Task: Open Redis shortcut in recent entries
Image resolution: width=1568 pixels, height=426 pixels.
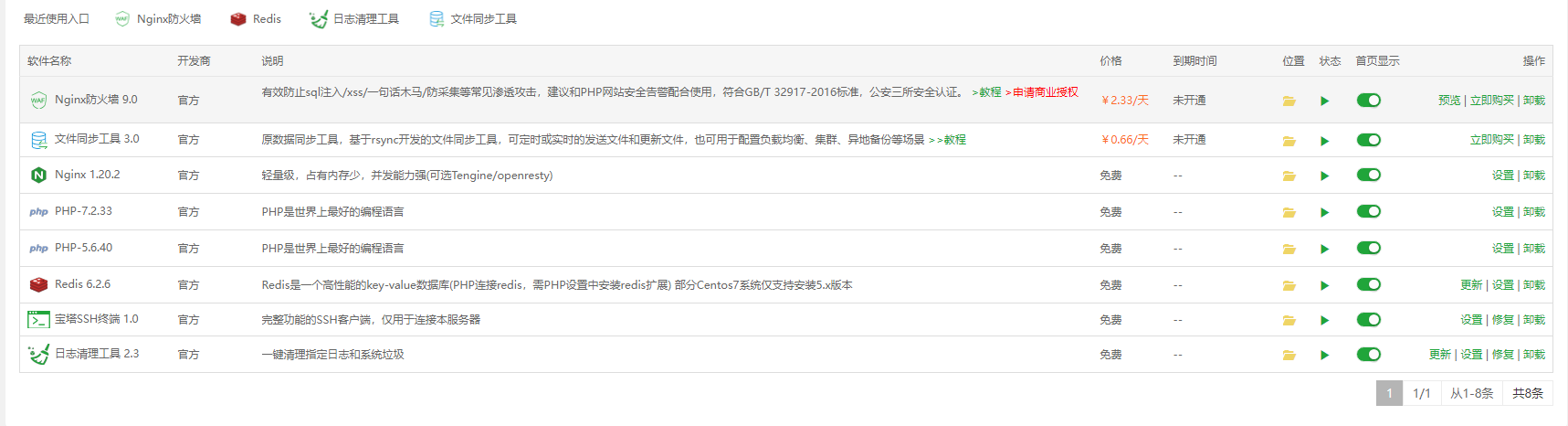Action: (x=256, y=18)
